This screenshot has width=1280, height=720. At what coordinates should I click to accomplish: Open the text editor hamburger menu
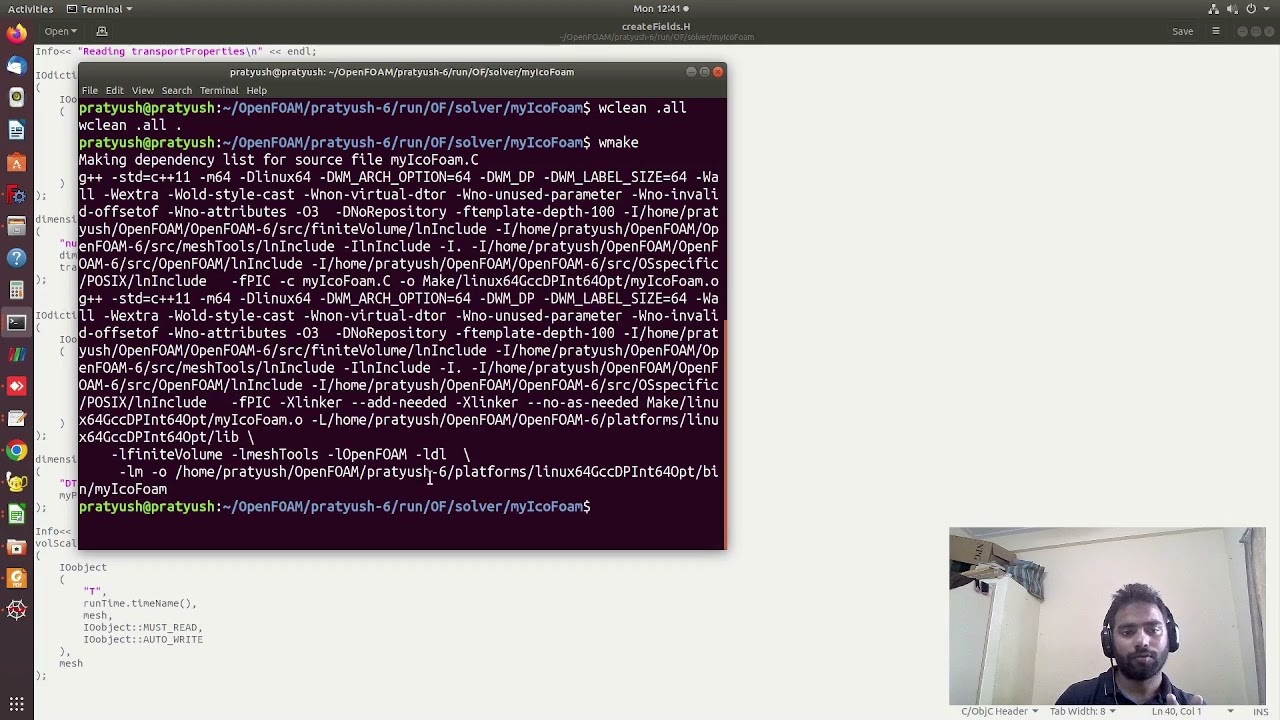click(1216, 31)
